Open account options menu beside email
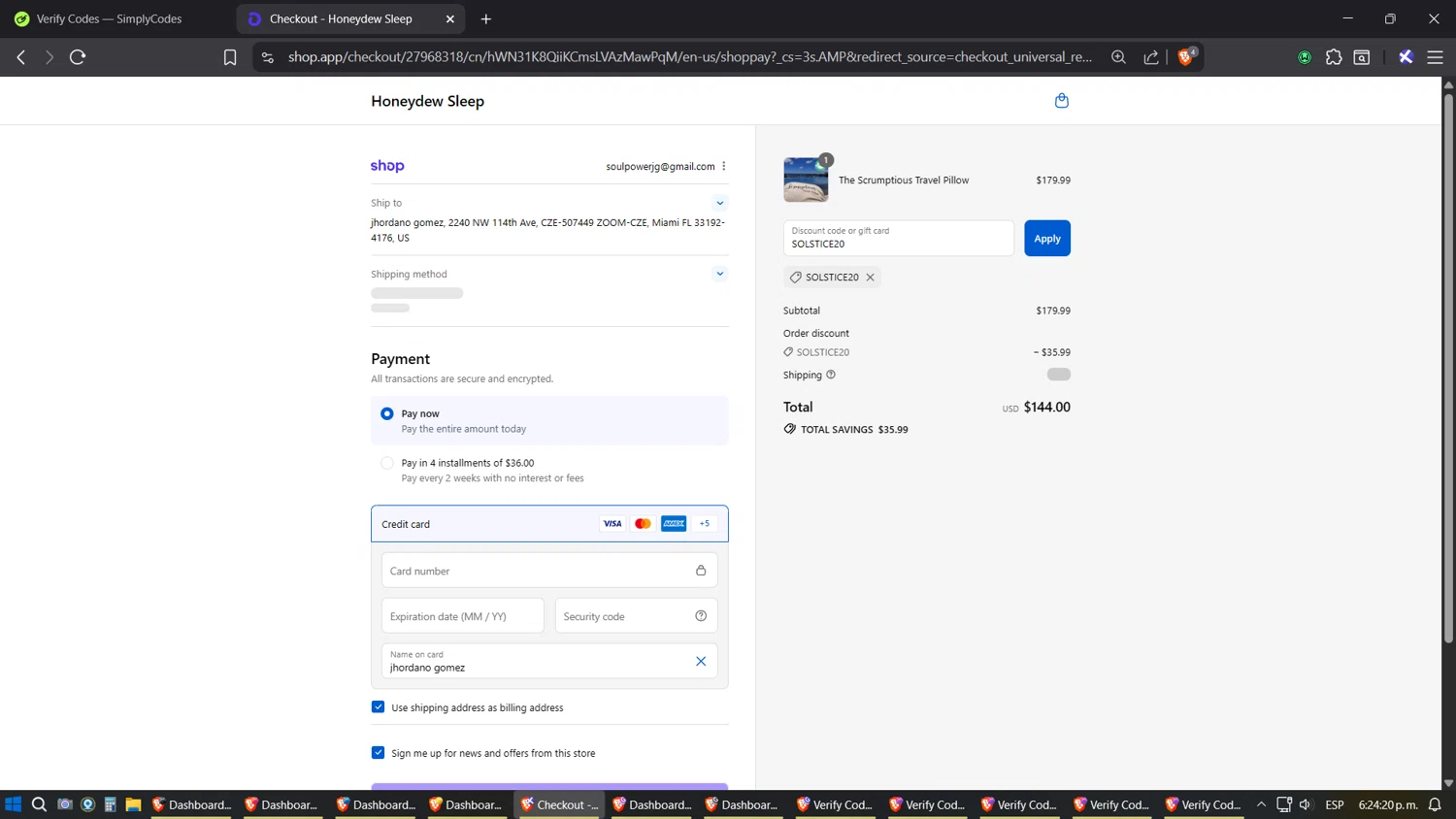1456x819 pixels. pyautogui.click(x=724, y=166)
